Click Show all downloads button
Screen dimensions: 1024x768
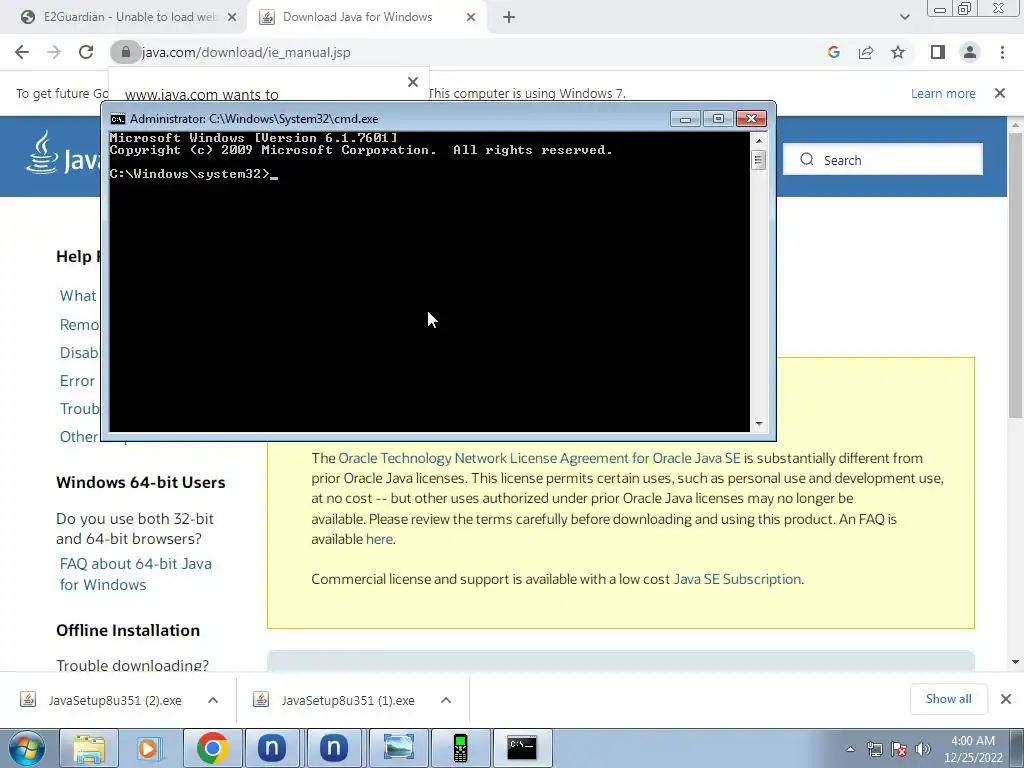(x=948, y=699)
